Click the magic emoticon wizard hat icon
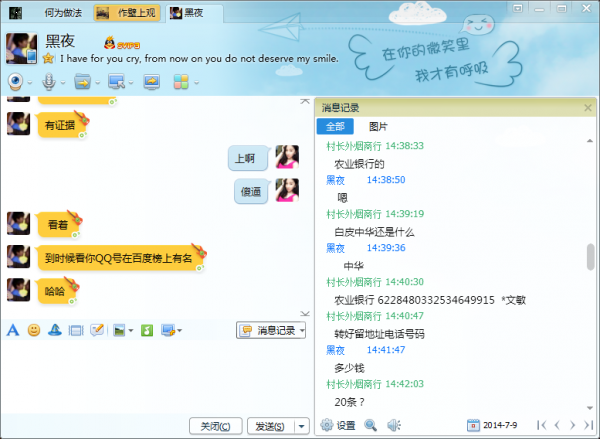This screenshot has height=439, width=600. click(x=55, y=330)
